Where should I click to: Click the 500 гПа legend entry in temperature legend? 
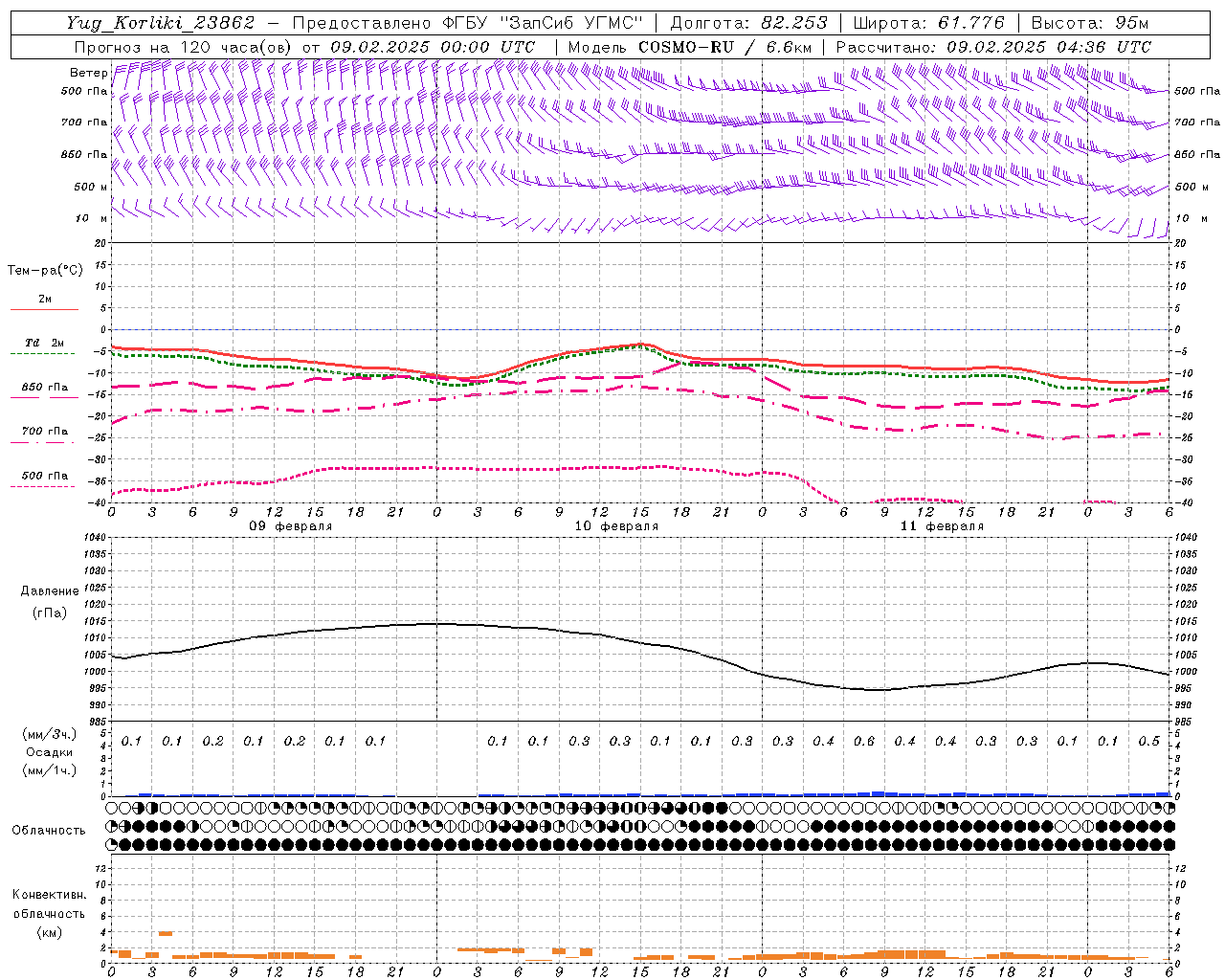45,476
